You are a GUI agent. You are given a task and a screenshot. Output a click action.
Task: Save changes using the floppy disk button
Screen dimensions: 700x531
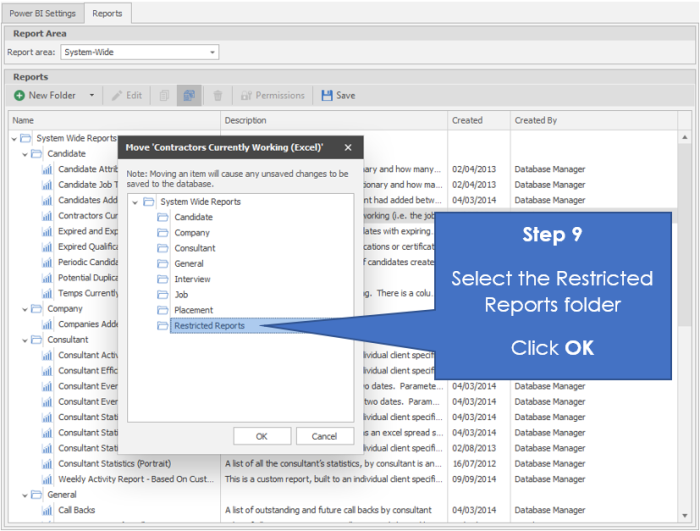tap(338, 96)
